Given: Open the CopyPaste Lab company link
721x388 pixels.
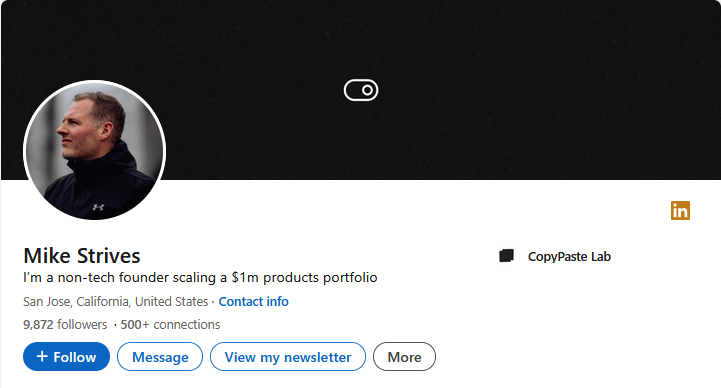Looking at the screenshot, I should point(569,257).
